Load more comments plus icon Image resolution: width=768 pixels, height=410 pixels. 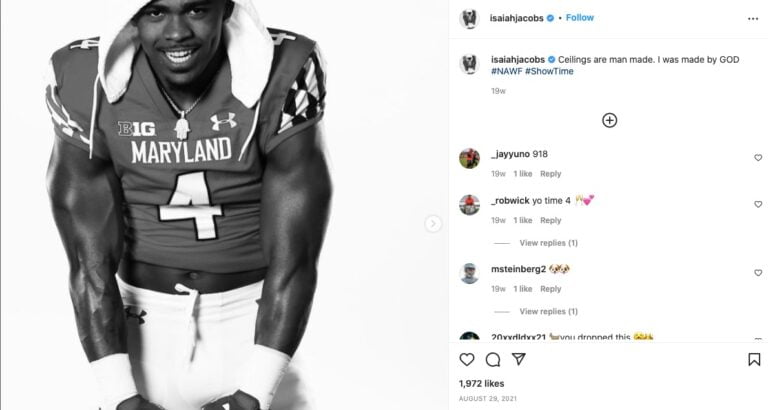point(609,120)
